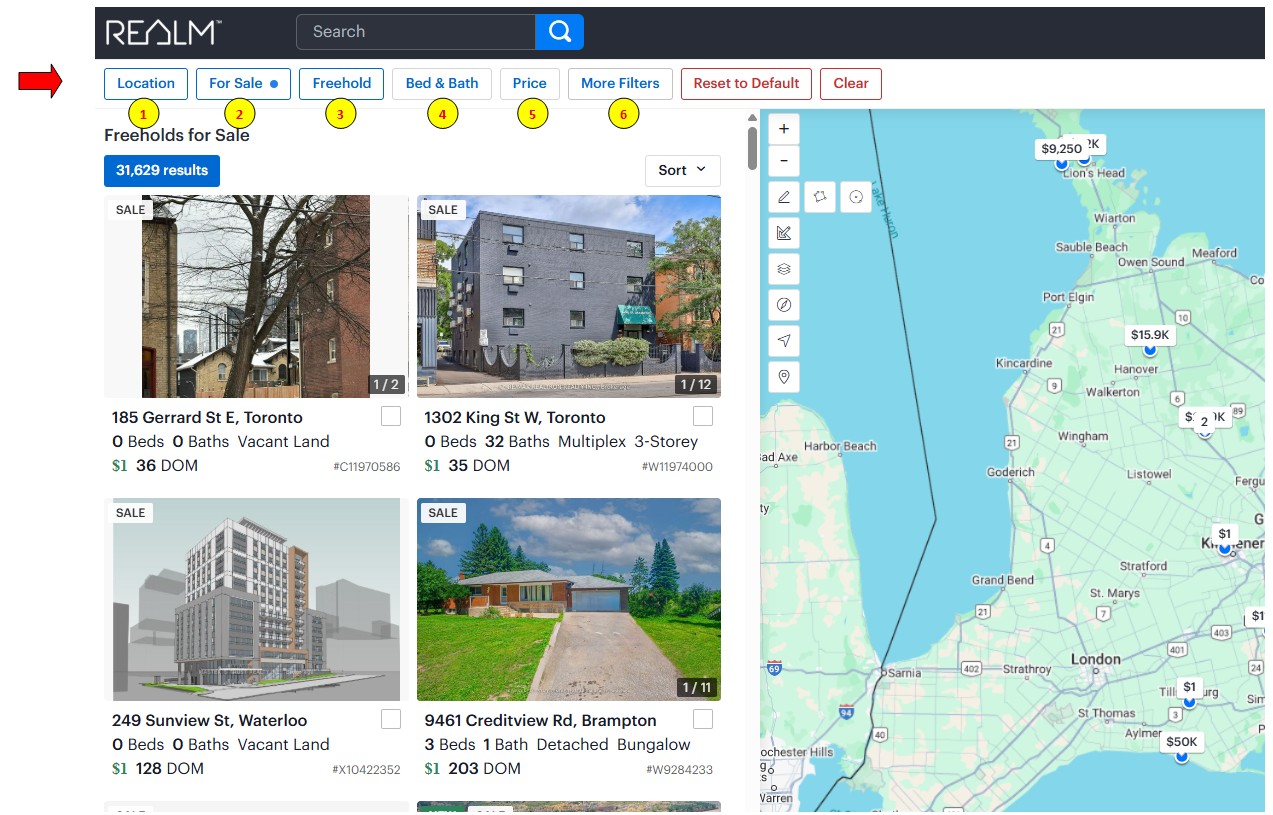Image resolution: width=1273 pixels, height=815 pixels.
Task: Choose the circle radius drawing tool
Action: pyautogui.click(x=856, y=197)
